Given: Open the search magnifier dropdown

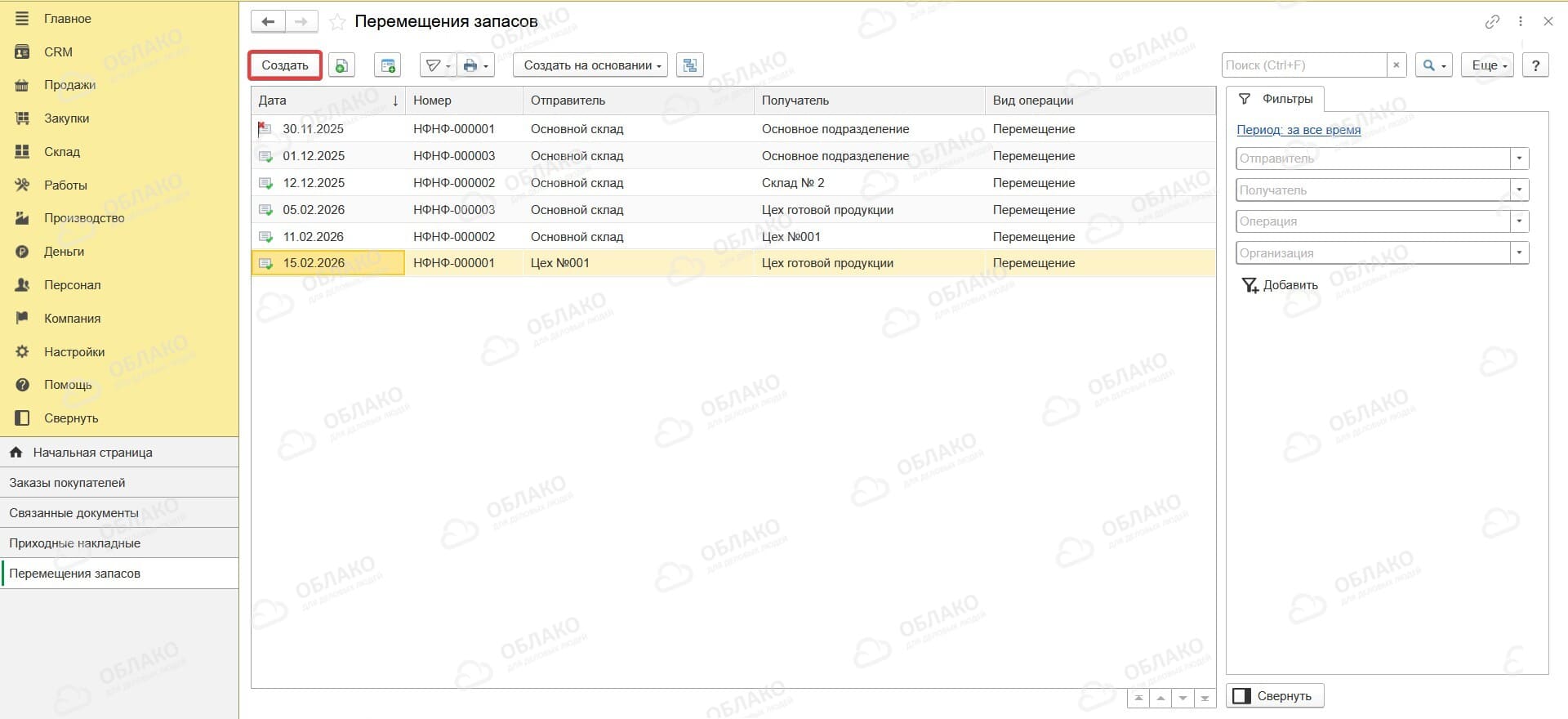Looking at the screenshot, I should pyautogui.click(x=1433, y=65).
